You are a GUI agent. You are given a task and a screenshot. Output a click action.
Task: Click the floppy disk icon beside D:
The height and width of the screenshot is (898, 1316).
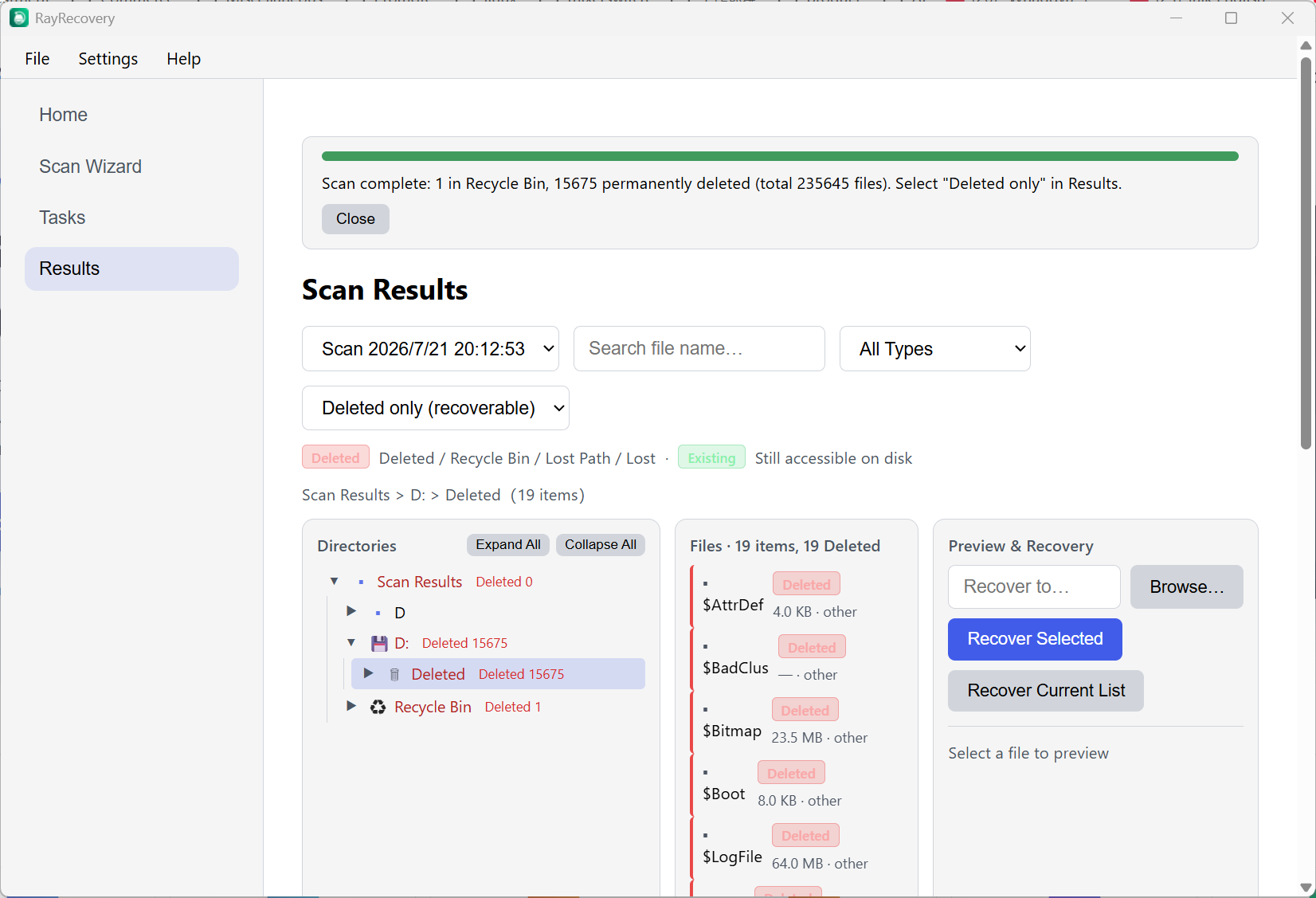coord(379,643)
